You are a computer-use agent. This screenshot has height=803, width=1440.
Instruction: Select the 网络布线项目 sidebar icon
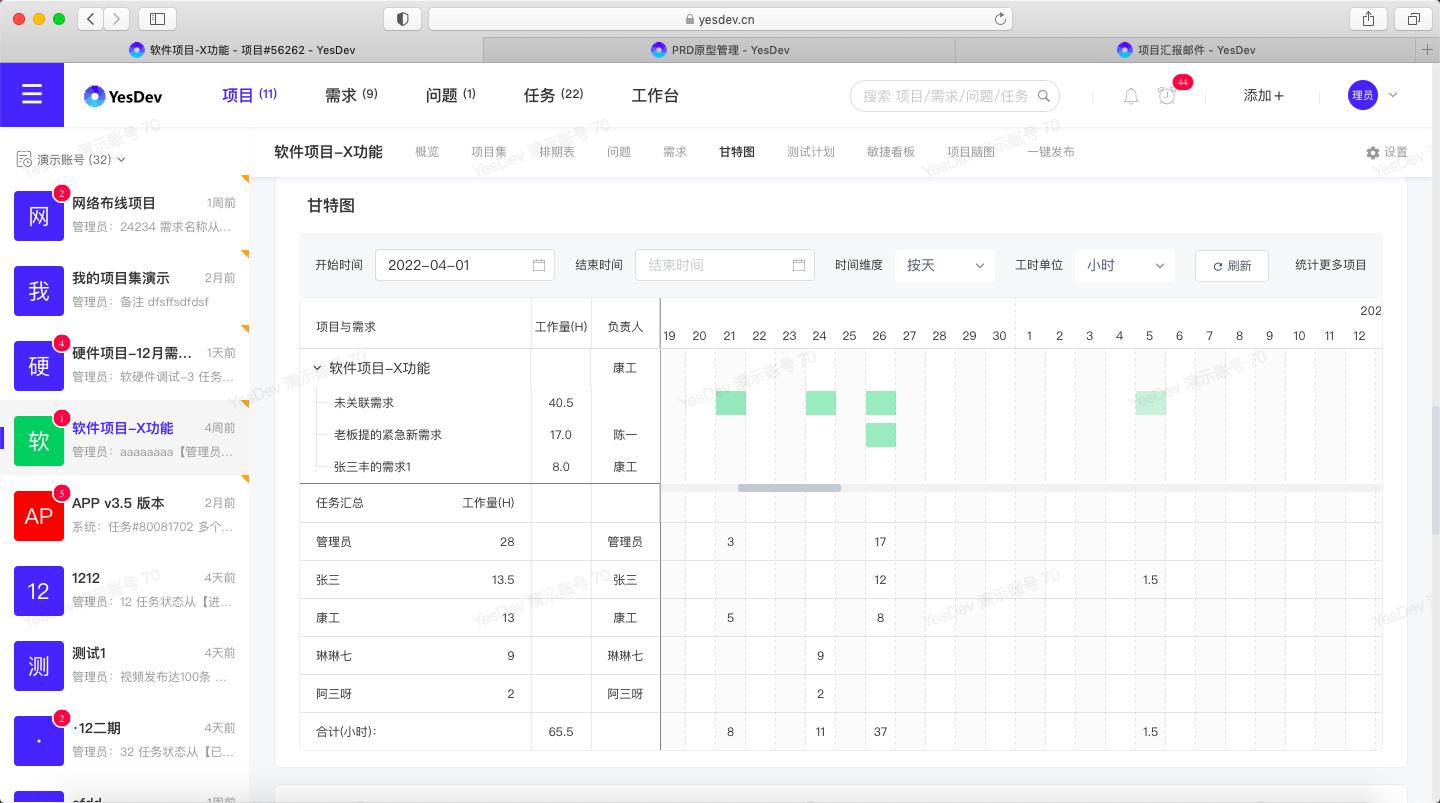[x=39, y=216]
